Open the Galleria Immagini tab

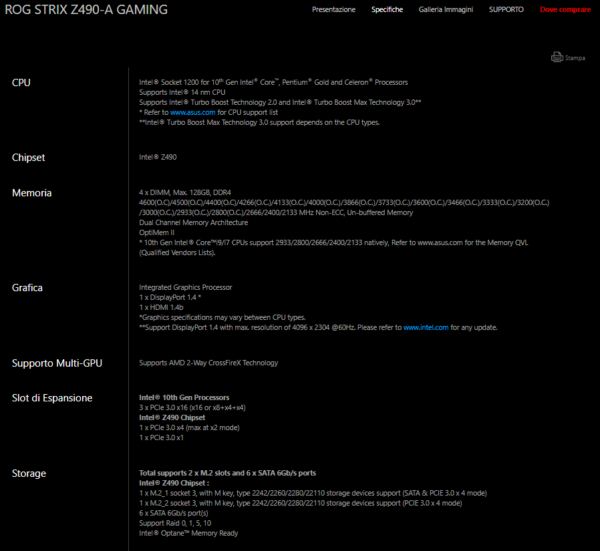pos(446,10)
